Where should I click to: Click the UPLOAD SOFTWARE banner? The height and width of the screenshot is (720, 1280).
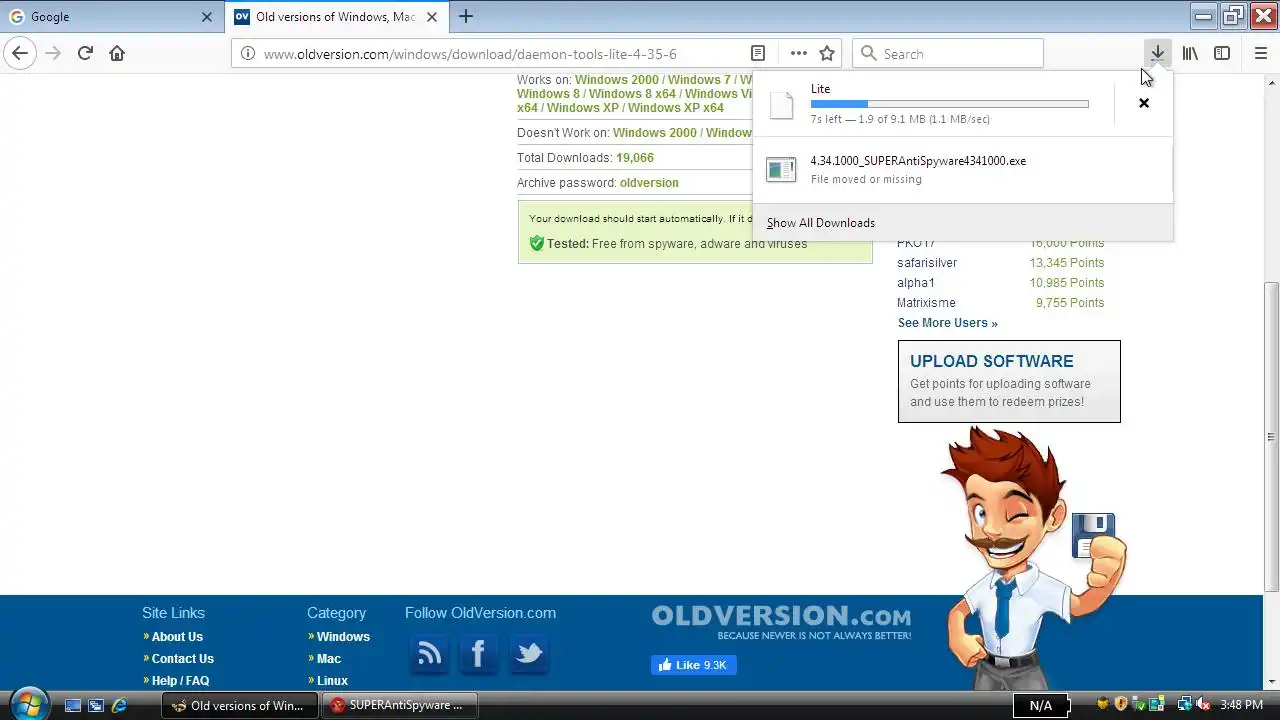point(1009,381)
